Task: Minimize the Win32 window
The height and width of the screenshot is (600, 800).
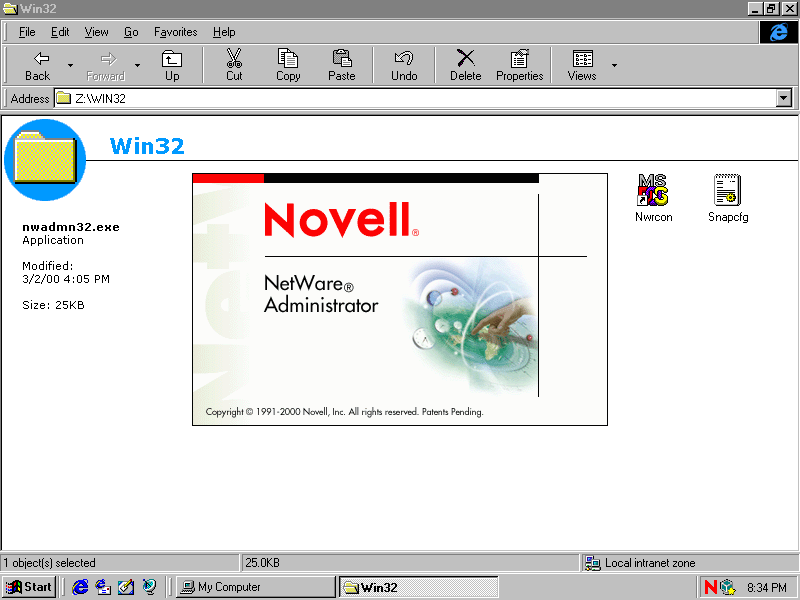Action: coord(756,9)
